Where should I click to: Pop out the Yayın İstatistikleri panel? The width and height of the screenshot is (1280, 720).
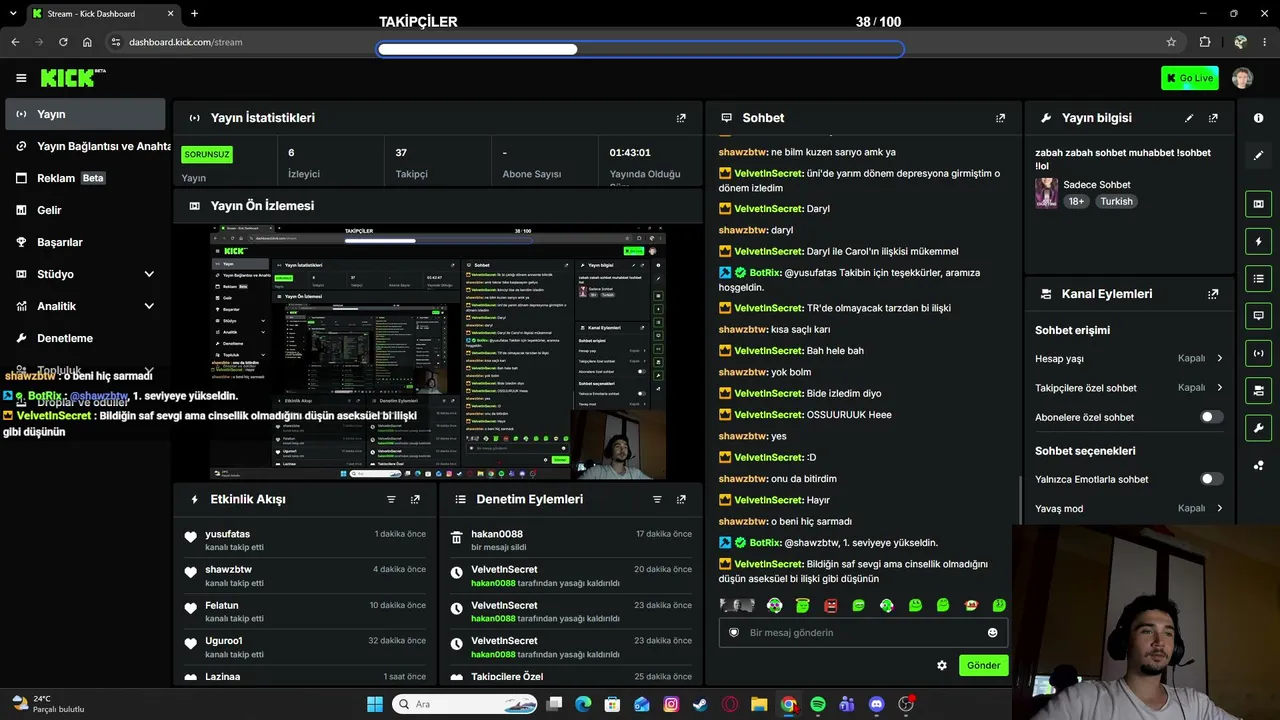point(681,118)
